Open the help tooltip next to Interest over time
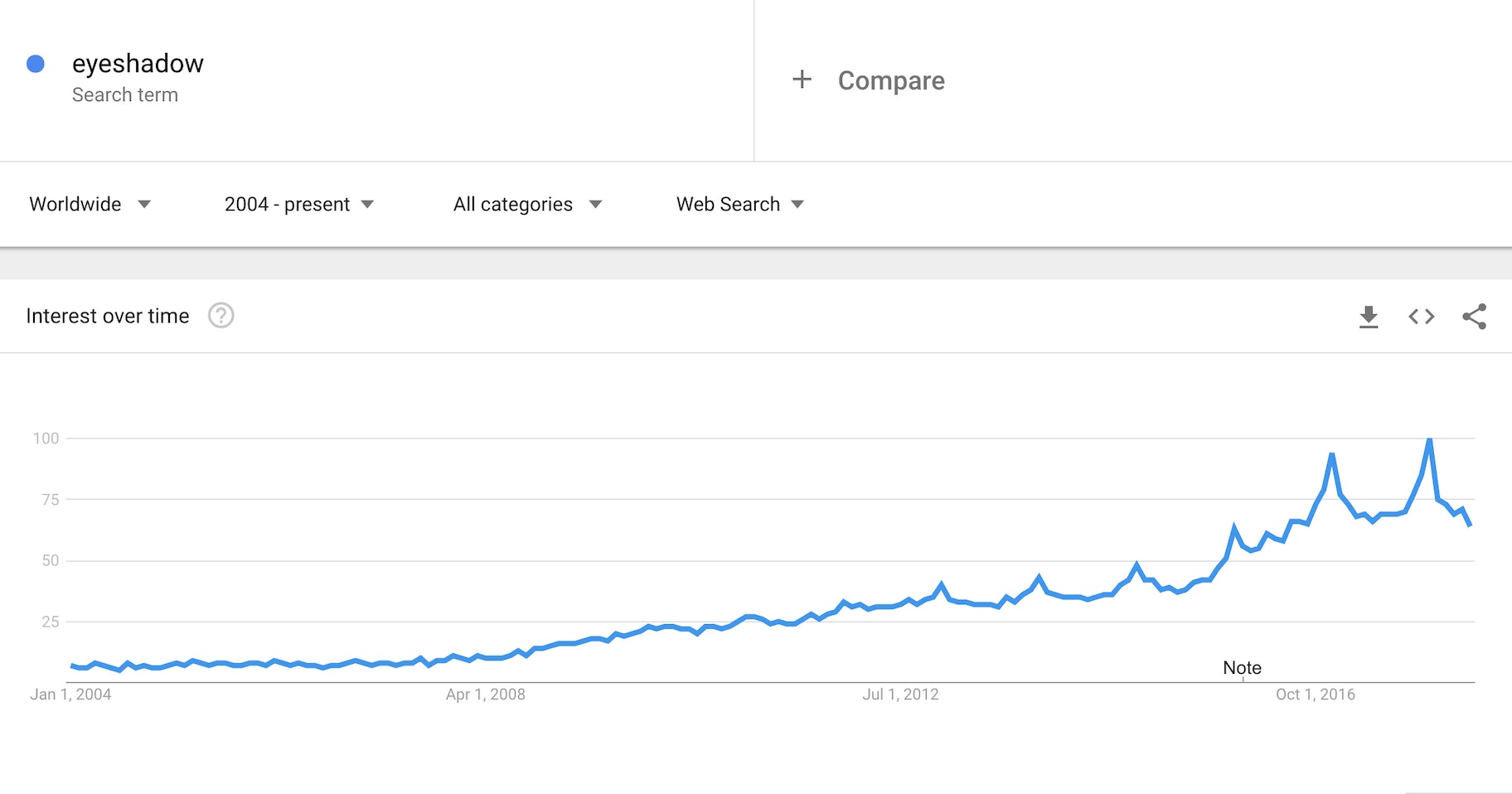 (x=220, y=316)
